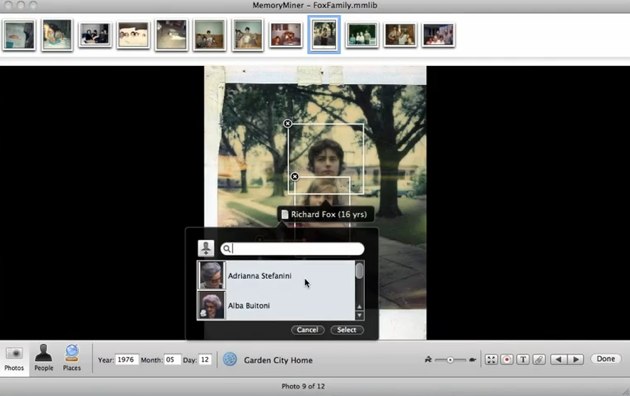Remove the upper face selection box
Screen dimensions: 630x396
coord(287,123)
